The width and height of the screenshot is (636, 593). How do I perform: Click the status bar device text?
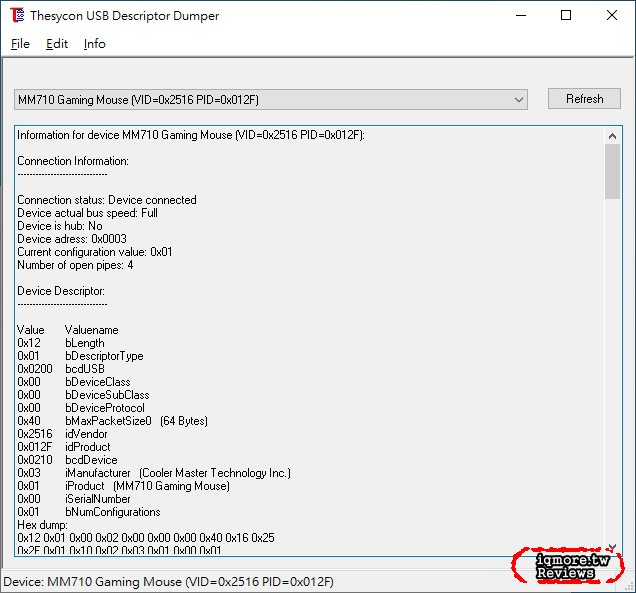coord(168,582)
